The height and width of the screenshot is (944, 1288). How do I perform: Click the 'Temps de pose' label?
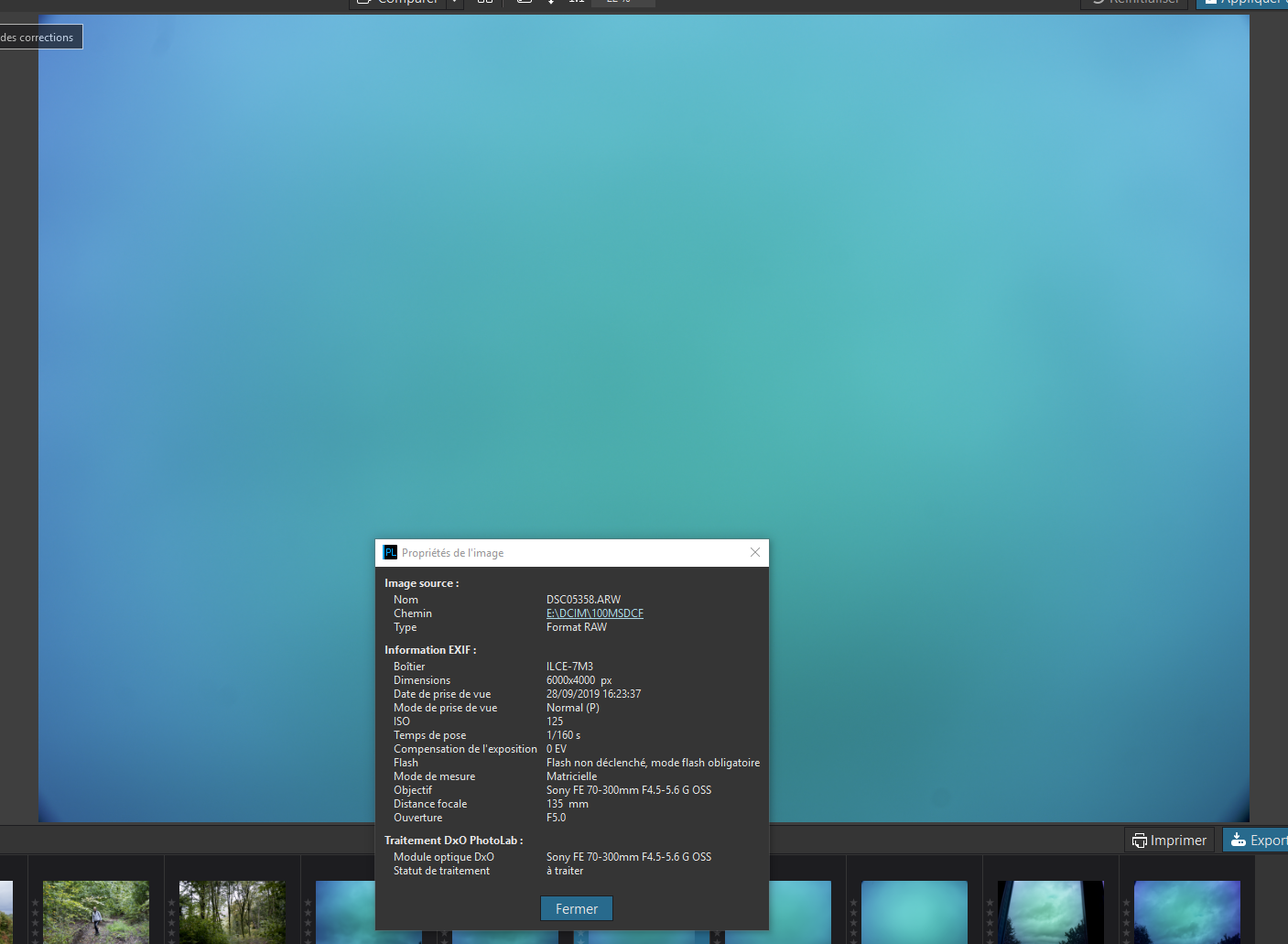[x=429, y=735]
